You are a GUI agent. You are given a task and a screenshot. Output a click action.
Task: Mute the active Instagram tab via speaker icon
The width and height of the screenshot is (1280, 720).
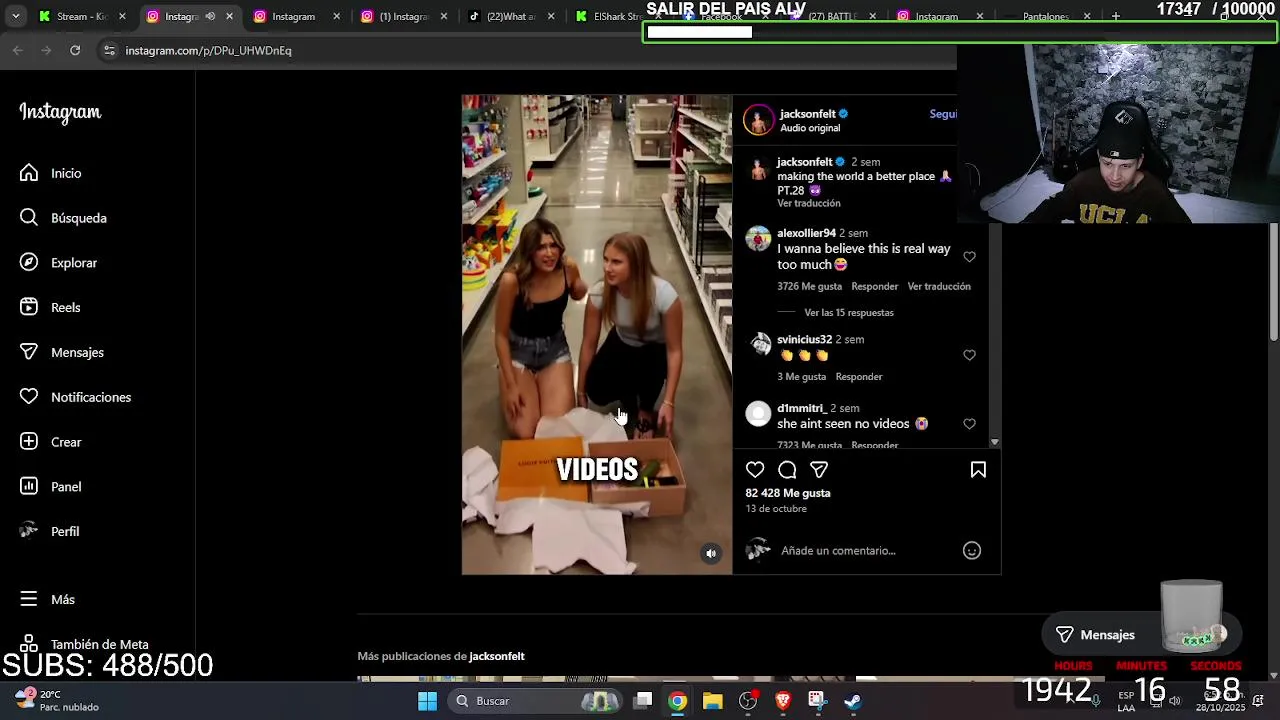coord(210,16)
